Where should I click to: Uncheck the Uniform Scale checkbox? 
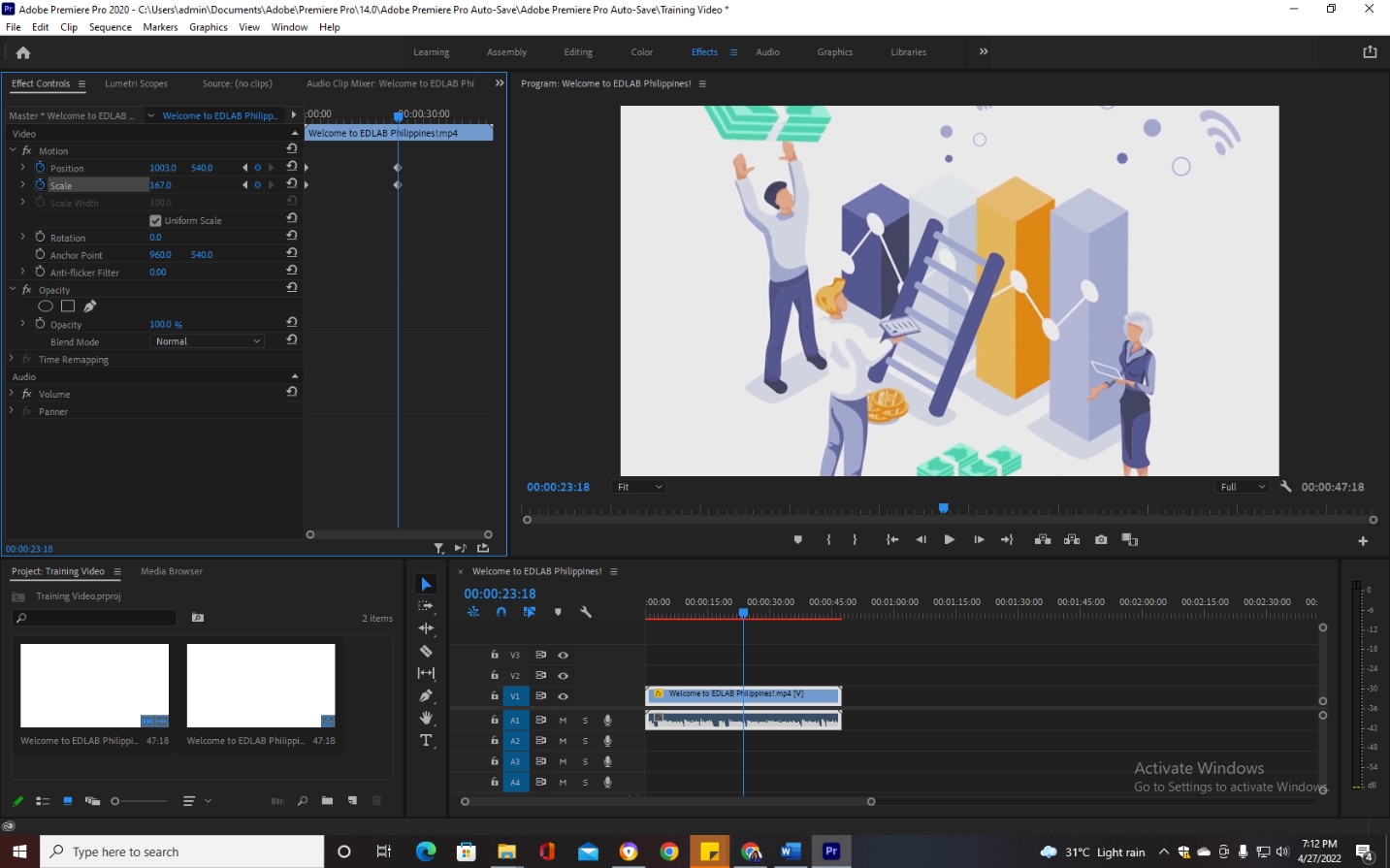(155, 221)
